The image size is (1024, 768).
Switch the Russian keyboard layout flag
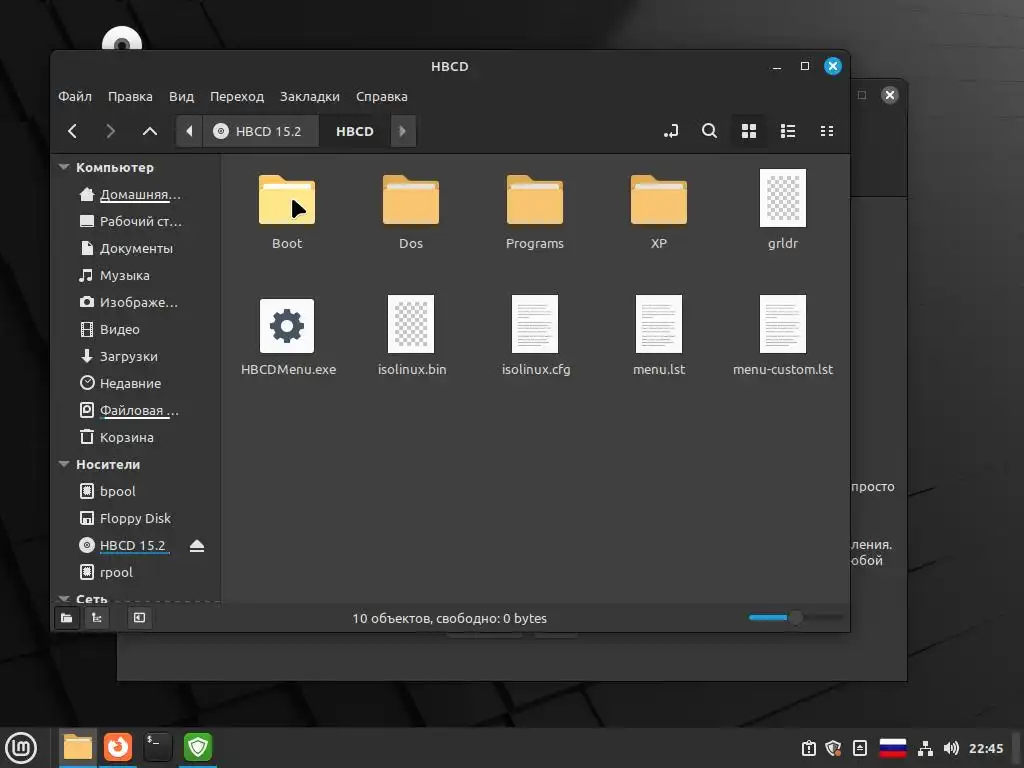pyautogui.click(x=893, y=748)
